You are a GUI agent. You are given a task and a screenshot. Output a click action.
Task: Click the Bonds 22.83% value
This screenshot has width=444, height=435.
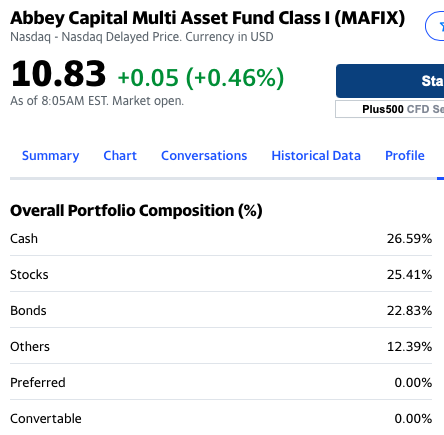coord(409,311)
